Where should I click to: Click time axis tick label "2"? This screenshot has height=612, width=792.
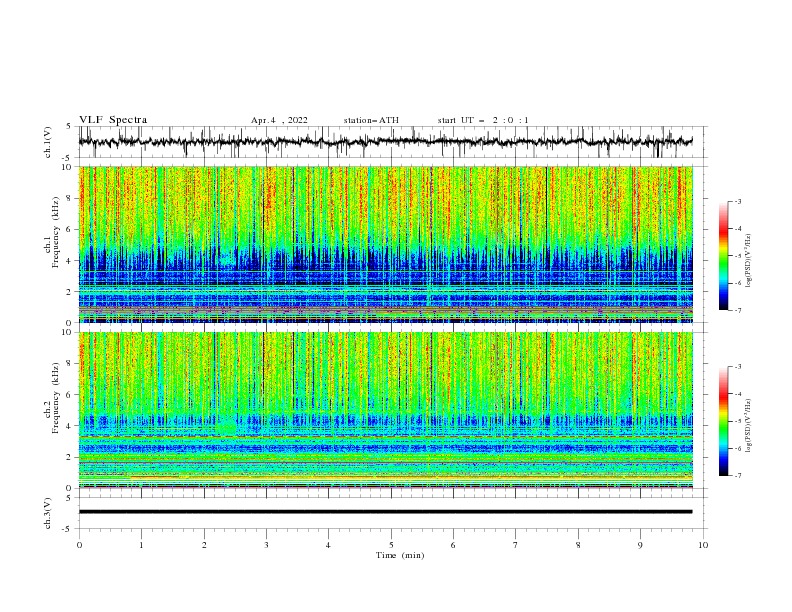click(x=204, y=545)
